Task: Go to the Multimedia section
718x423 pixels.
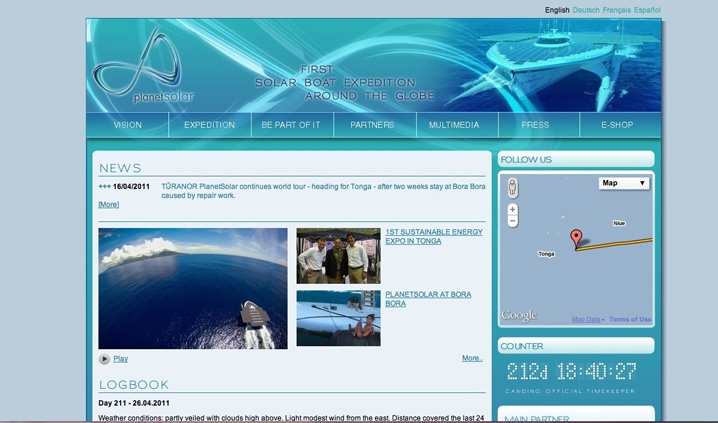Action: (454, 125)
